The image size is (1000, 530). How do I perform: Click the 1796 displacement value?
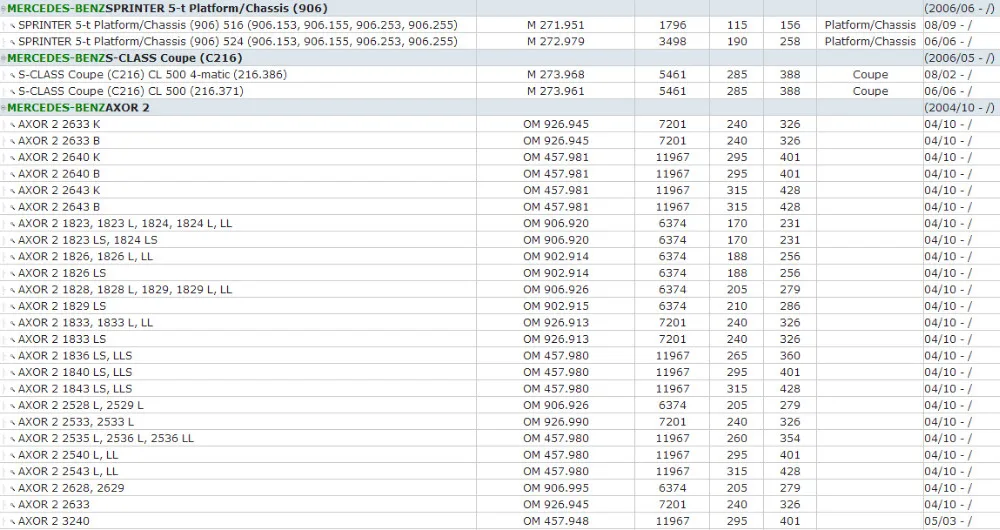(x=672, y=25)
